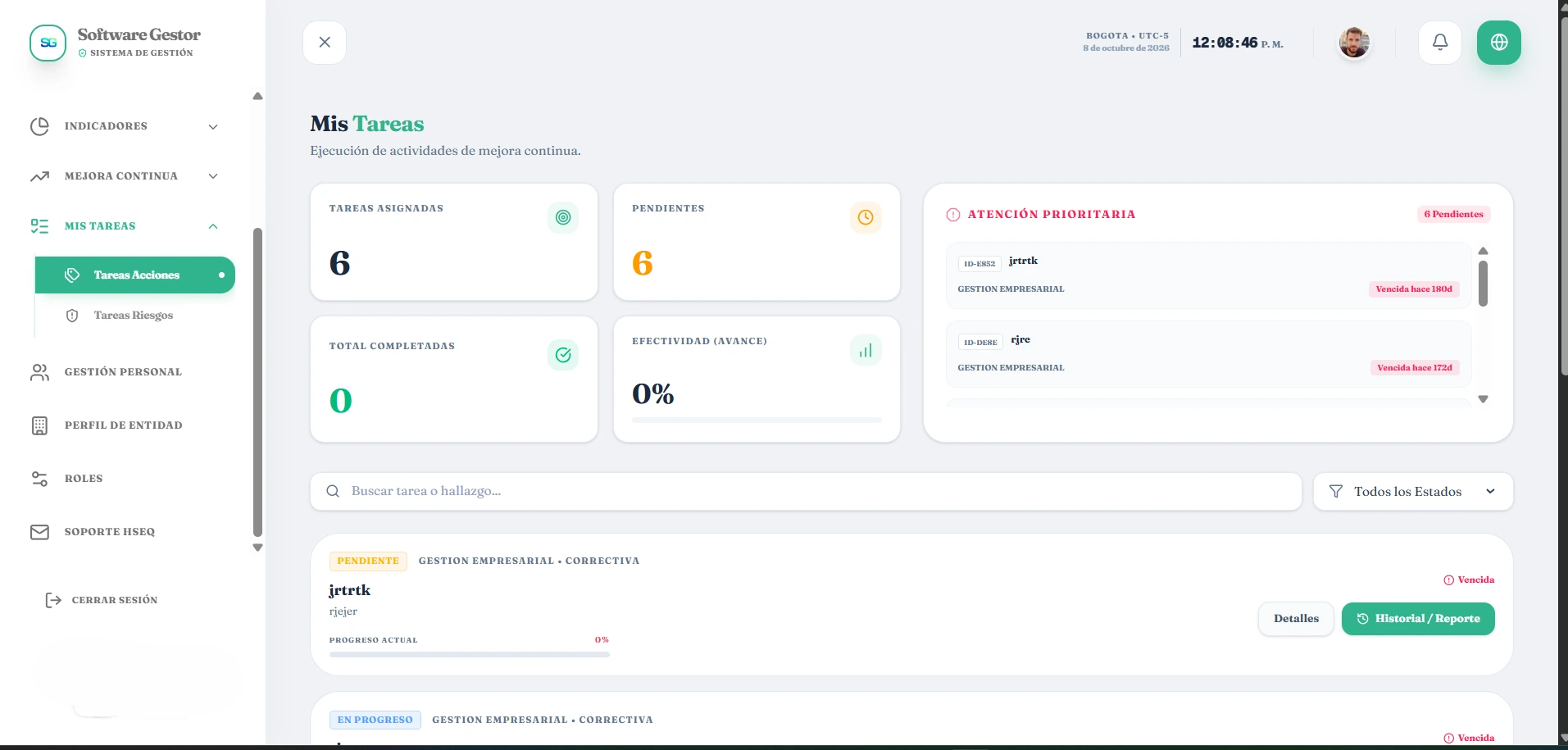1568x750 pixels.
Task: Focus the Buscar tarea o hallazgo search field
Action: point(806,491)
